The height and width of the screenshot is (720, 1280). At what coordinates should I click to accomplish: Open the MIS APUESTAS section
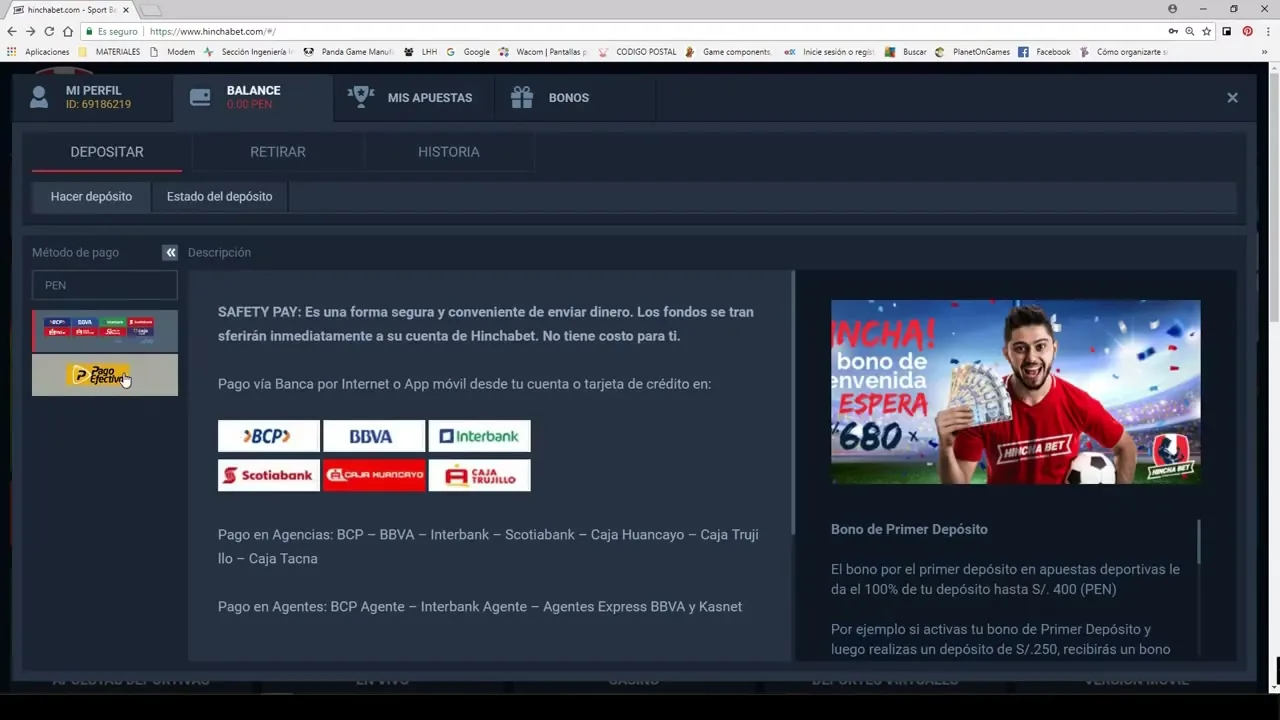point(414,98)
